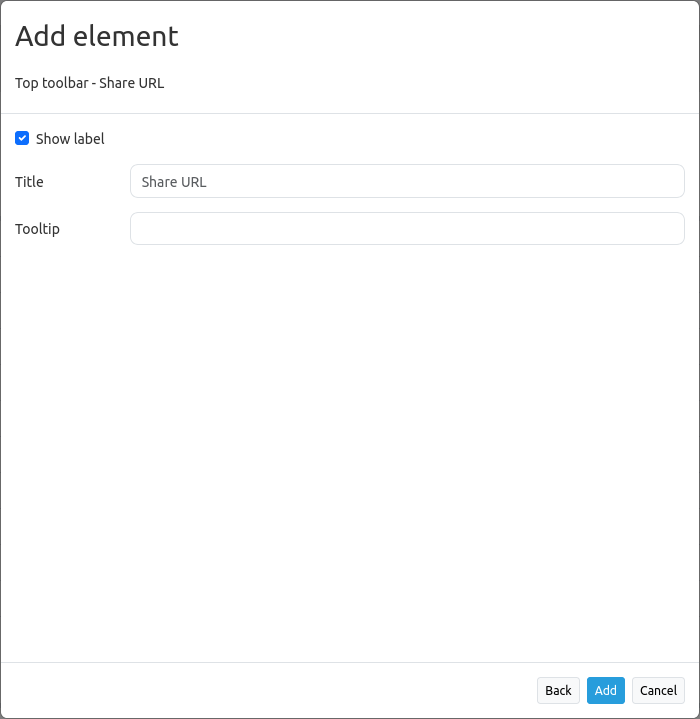
Task: Click the empty dialog body area
Action: coord(350,450)
